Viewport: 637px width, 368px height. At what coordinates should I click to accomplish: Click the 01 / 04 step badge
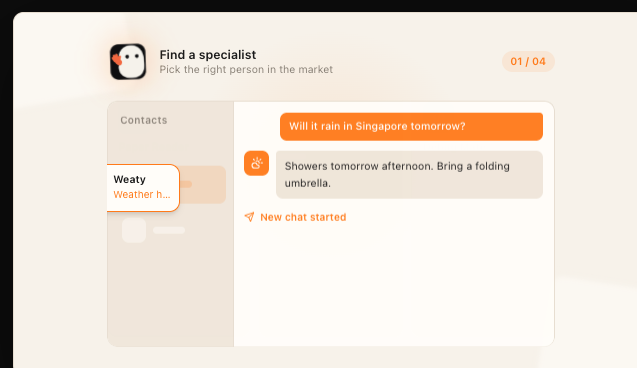528,61
